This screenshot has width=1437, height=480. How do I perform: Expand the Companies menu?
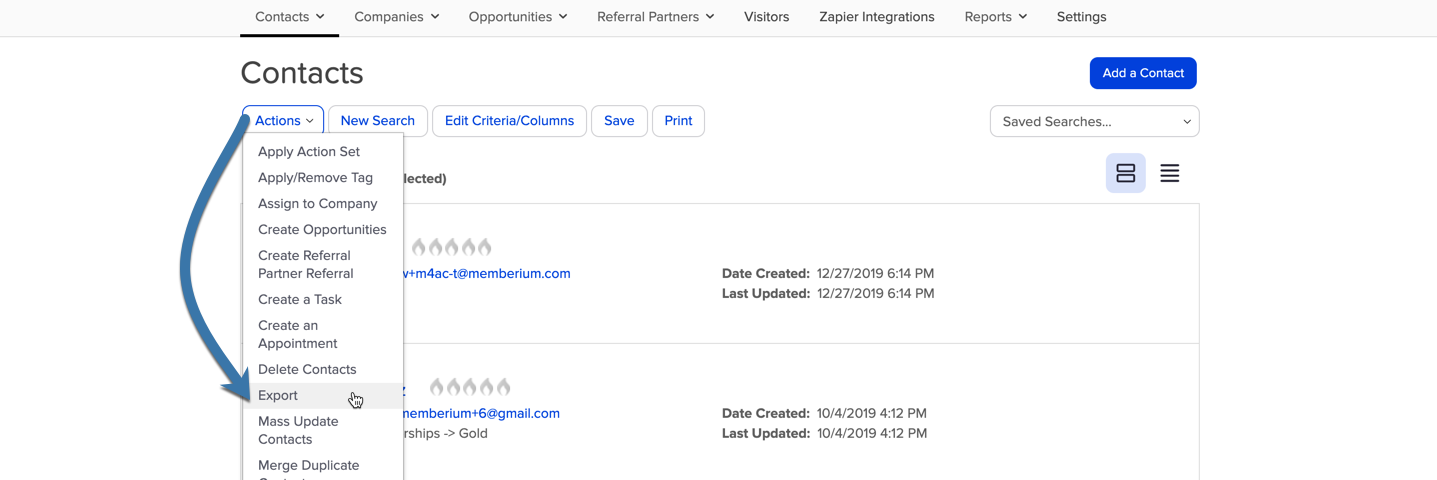(396, 17)
